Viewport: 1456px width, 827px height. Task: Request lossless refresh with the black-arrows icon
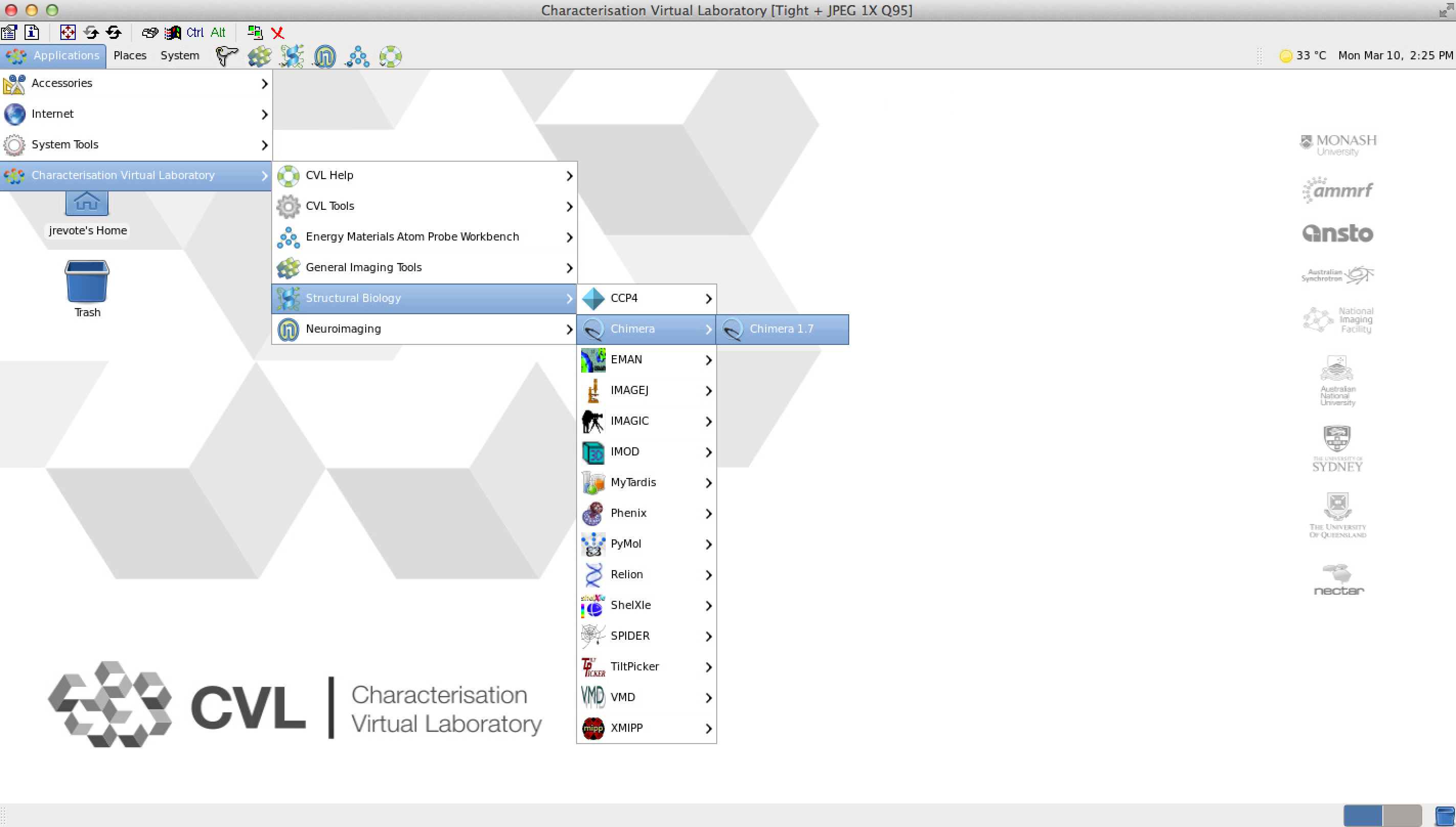pos(114,32)
